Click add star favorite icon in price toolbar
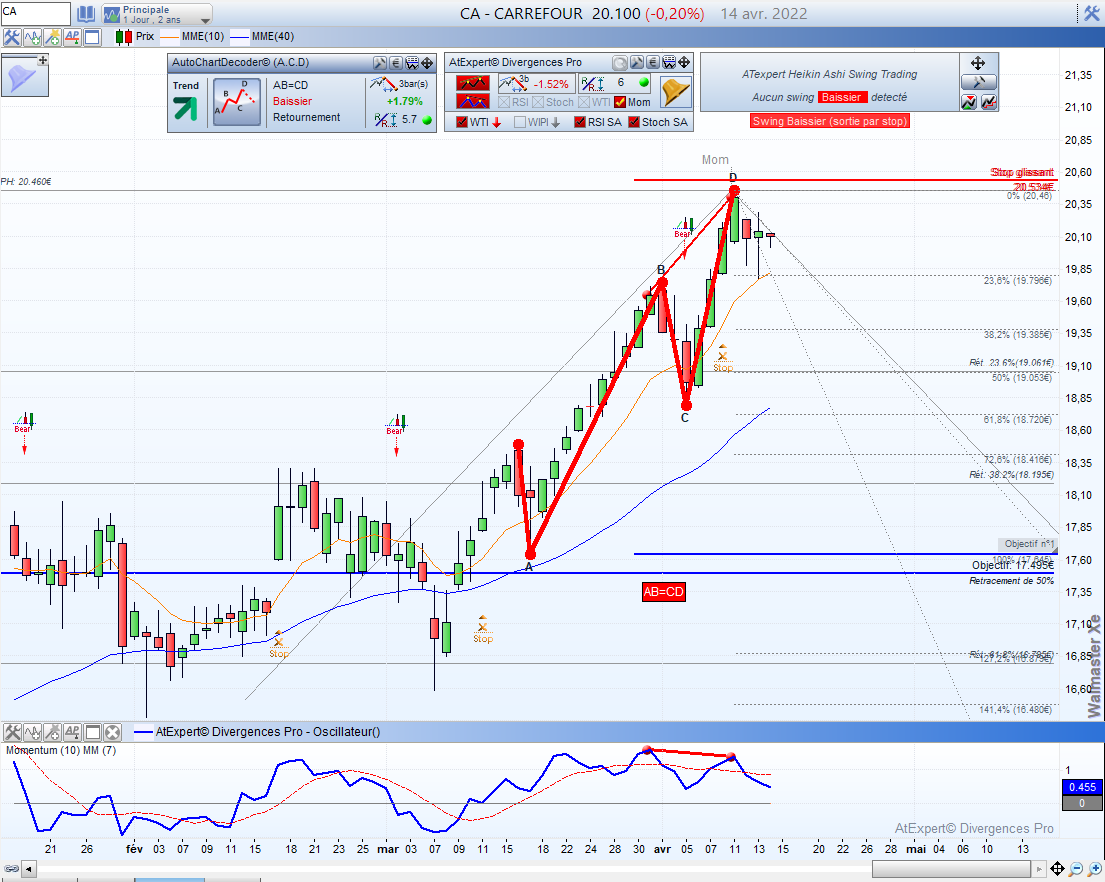 click(52, 37)
